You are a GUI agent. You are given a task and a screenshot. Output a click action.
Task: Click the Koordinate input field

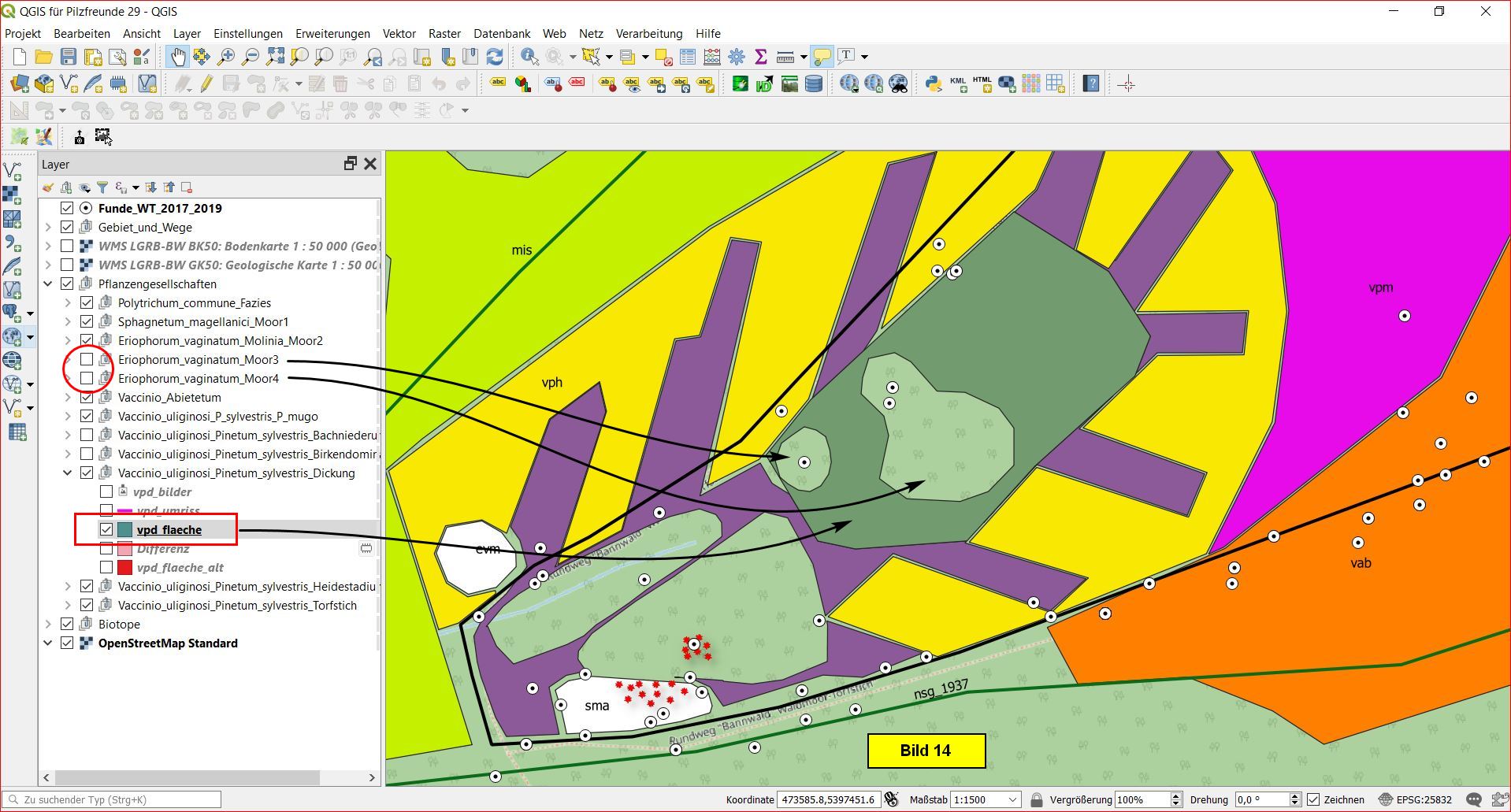(827, 799)
